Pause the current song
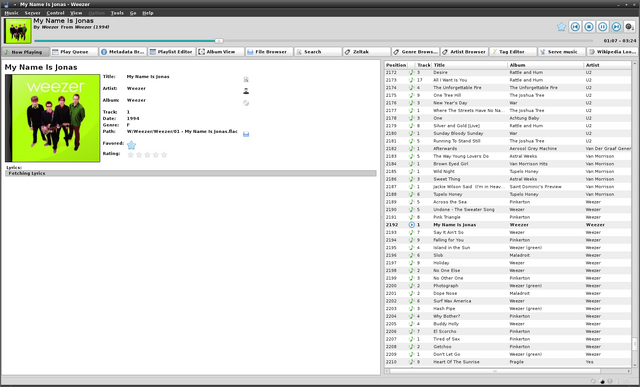This screenshot has height=387, width=640. pos(602,27)
